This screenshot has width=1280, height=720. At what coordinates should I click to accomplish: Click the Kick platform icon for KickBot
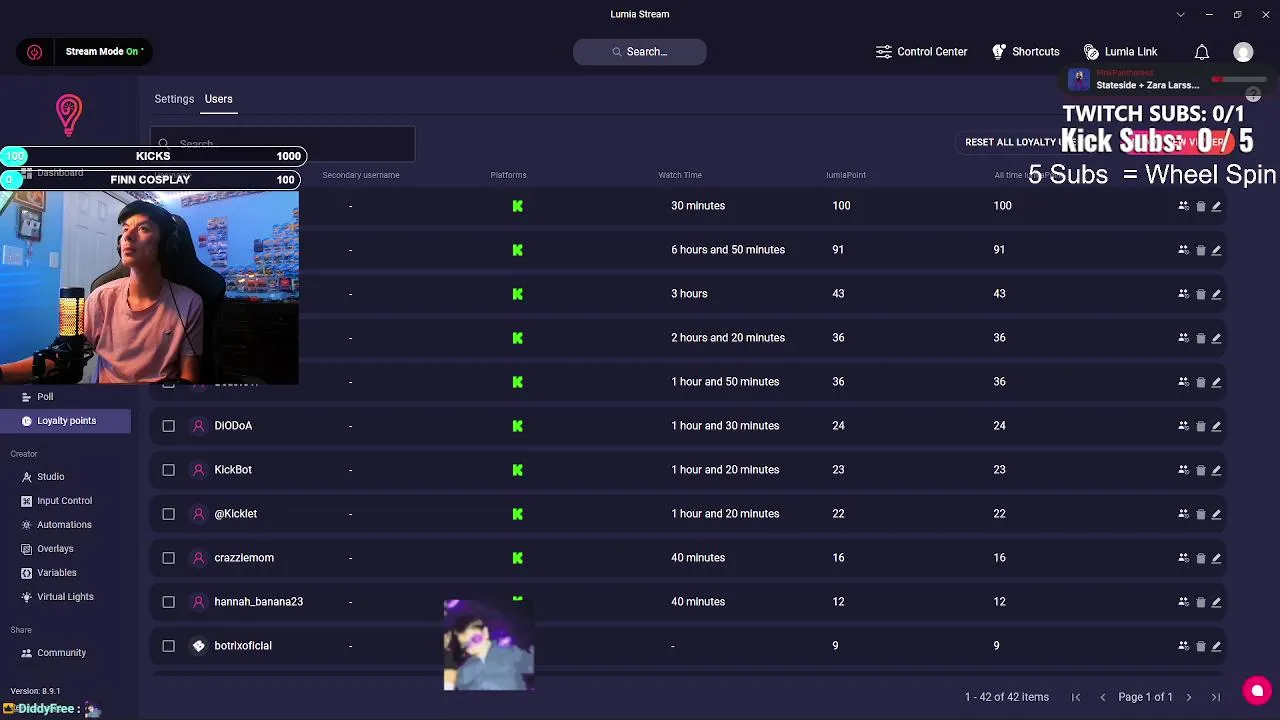(517, 470)
